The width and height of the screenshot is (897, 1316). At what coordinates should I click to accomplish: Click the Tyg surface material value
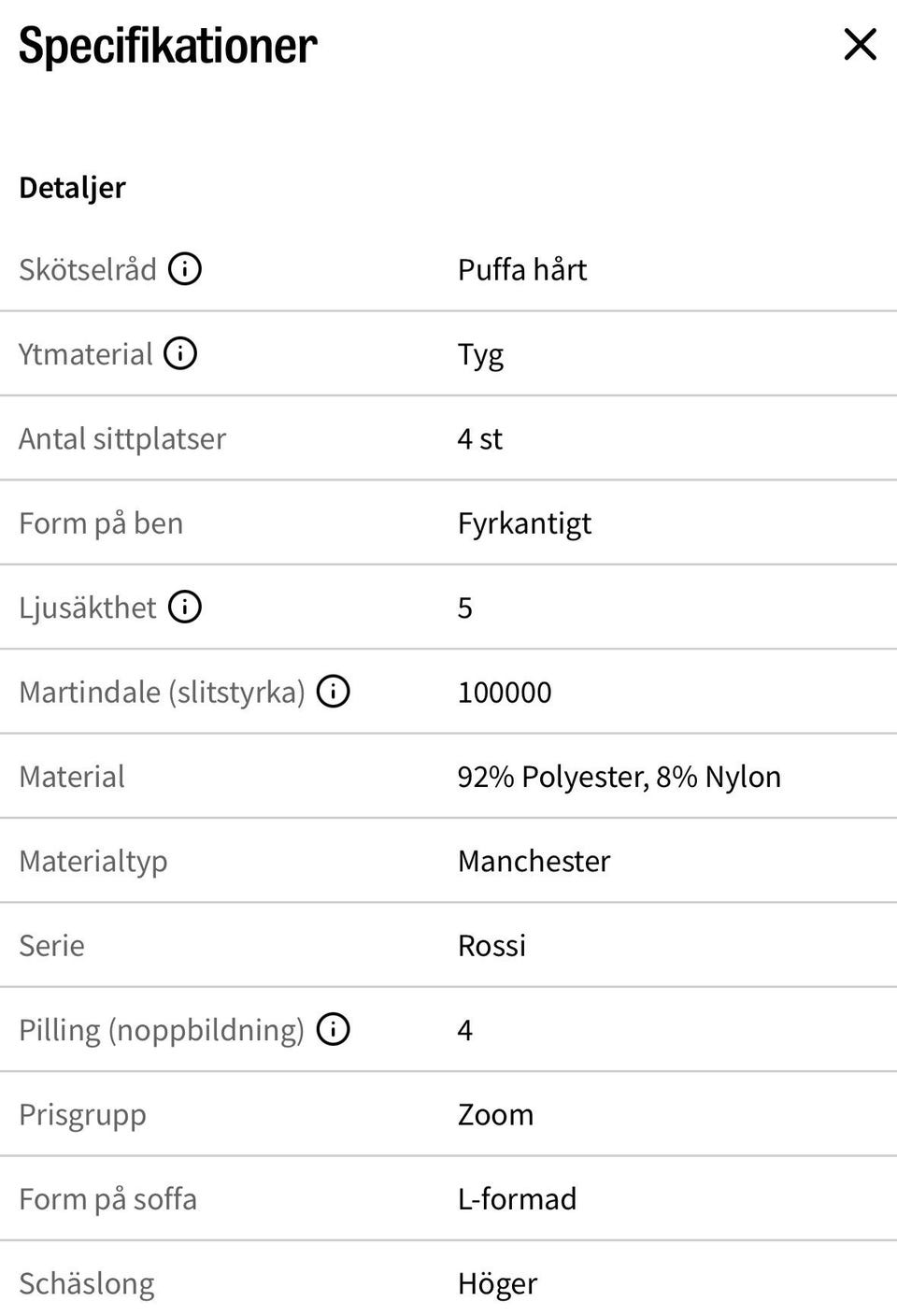coord(480,355)
